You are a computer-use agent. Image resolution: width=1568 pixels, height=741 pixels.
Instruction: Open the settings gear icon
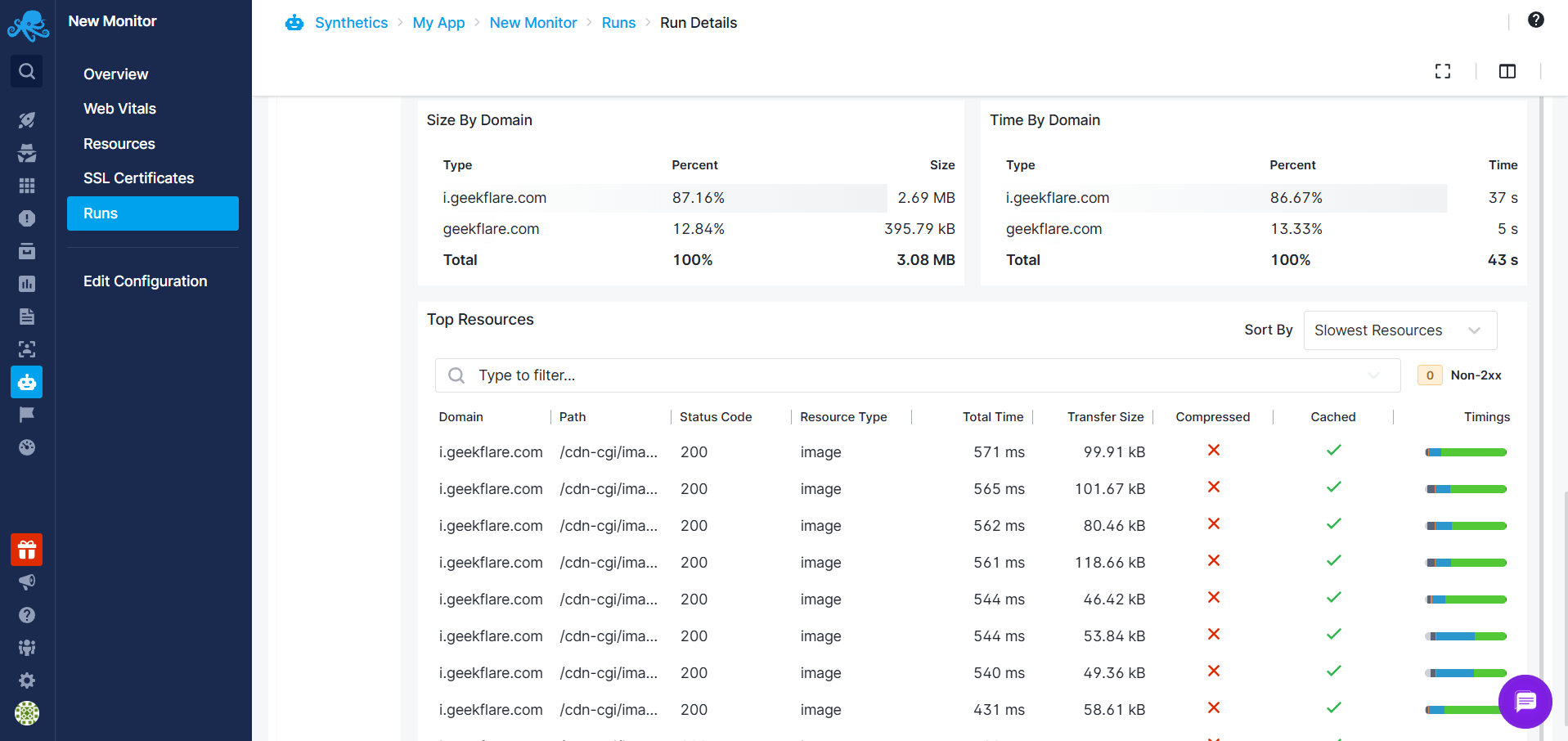coord(27,680)
